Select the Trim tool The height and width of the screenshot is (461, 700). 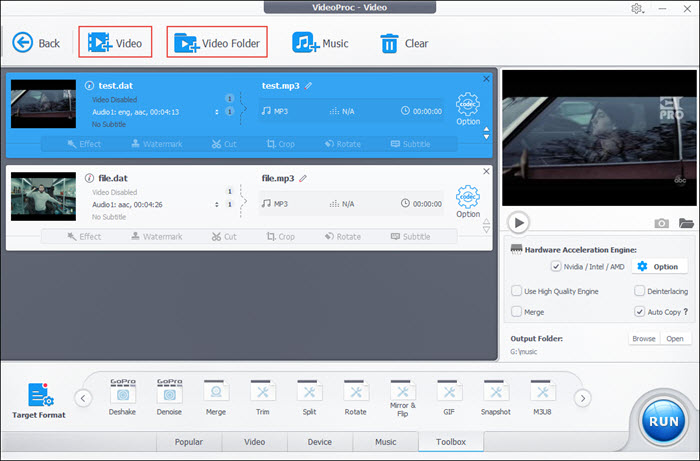coord(262,397)
